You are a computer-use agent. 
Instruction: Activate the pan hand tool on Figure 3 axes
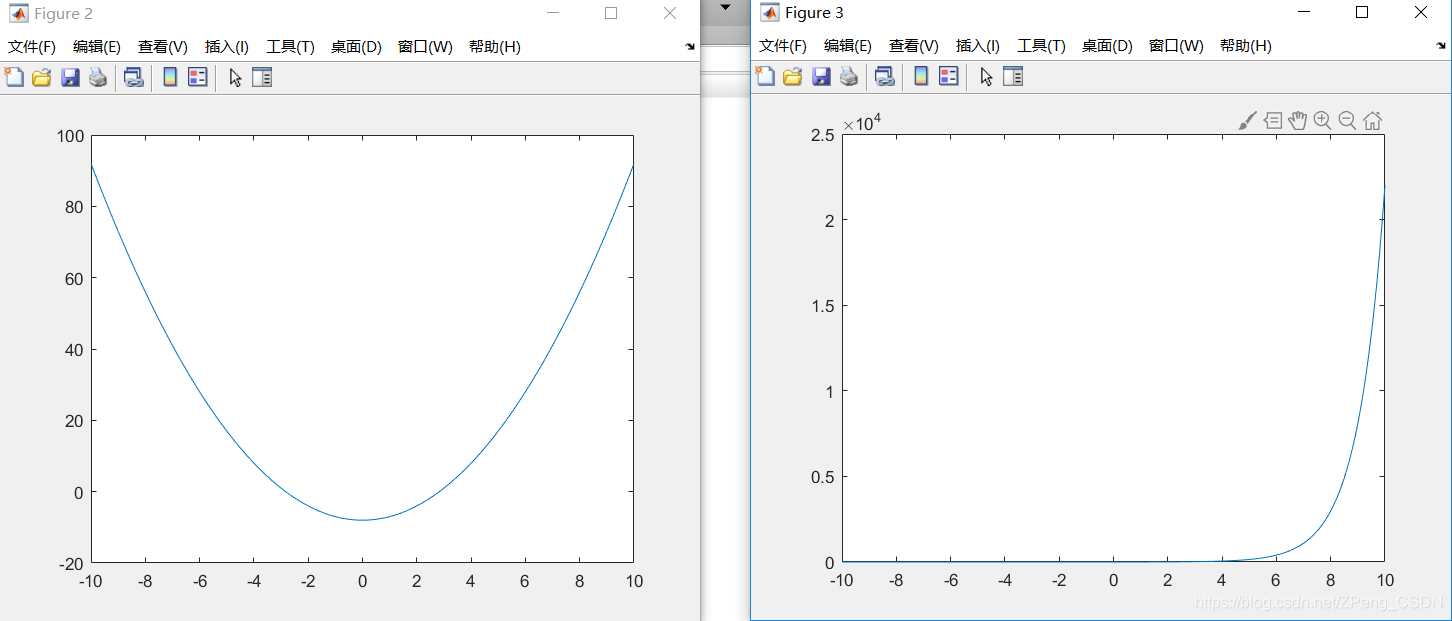1297,121
